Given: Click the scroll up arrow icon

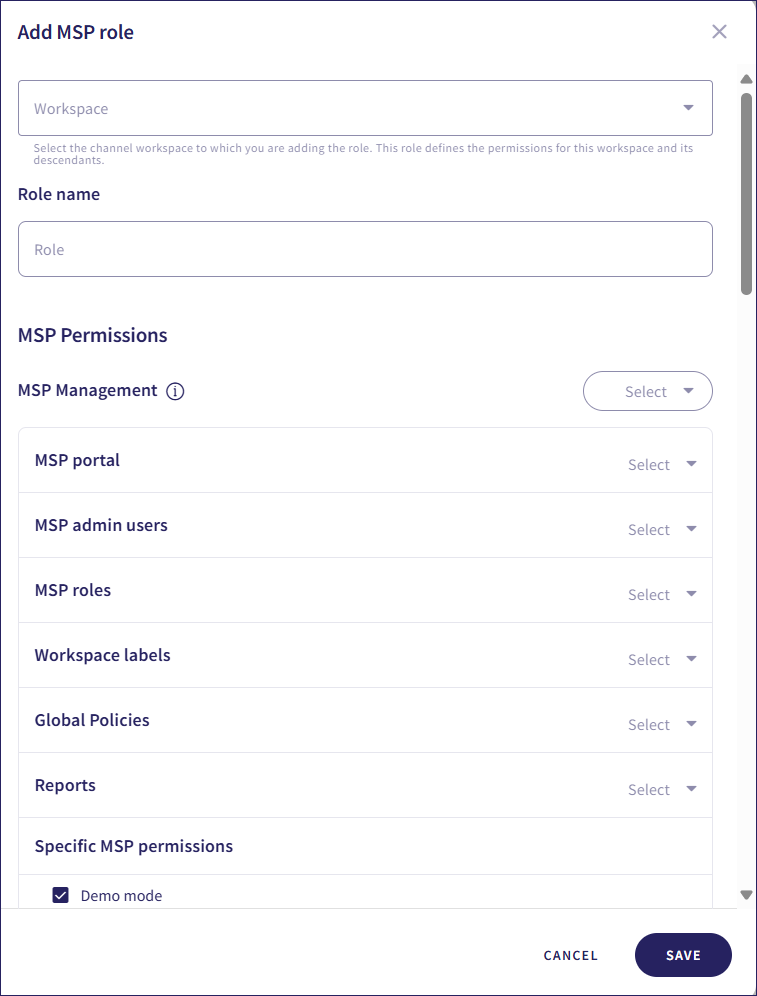Looking at the screenshot, I should click(x=746, y=79).
